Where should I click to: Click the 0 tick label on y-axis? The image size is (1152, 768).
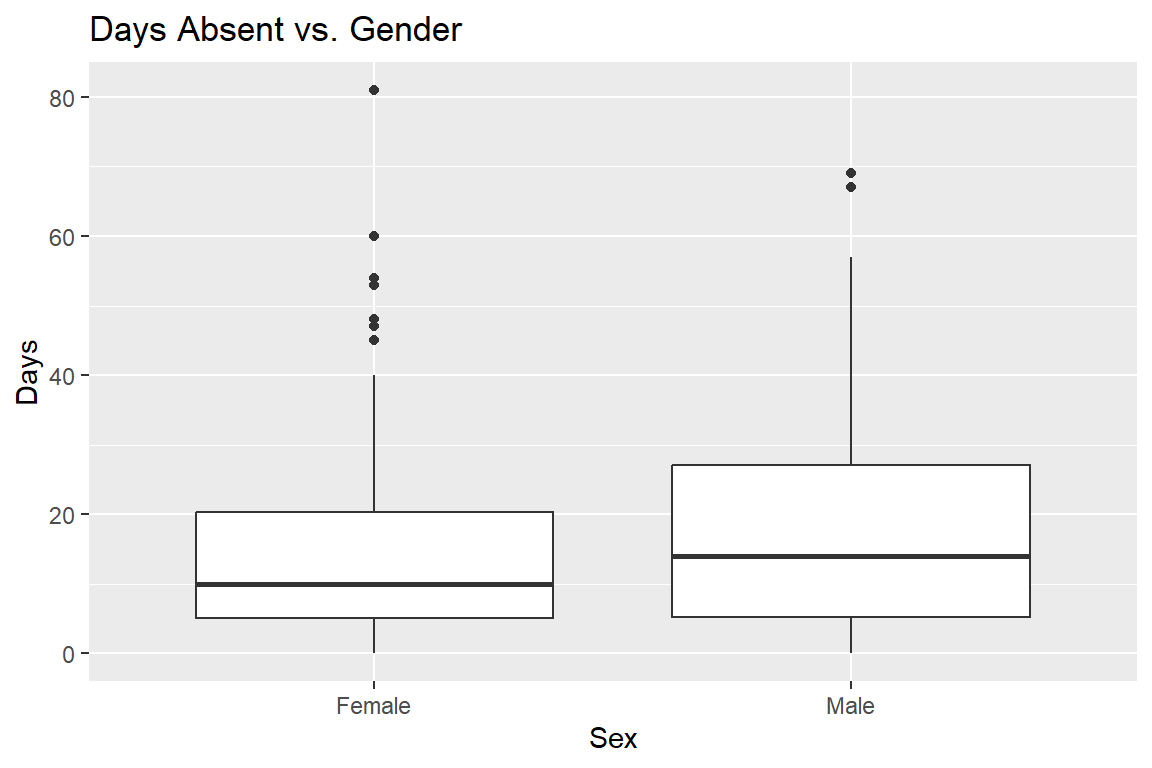pyautogui.click(x=69, y=654)
